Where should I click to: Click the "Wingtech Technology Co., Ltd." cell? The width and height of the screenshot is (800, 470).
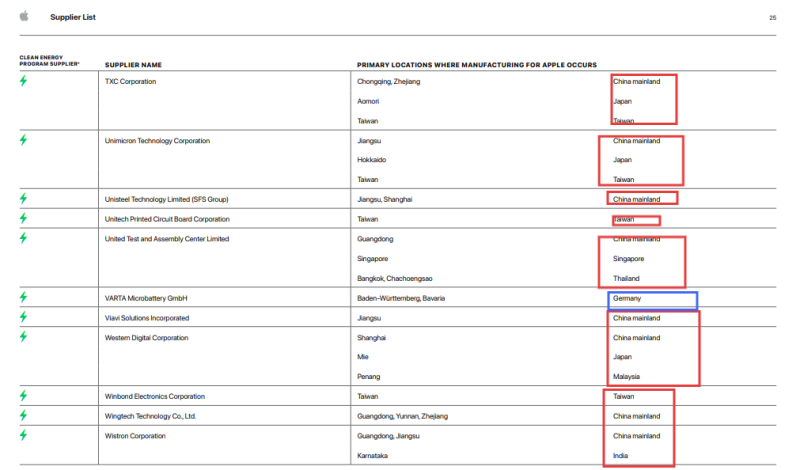pos(151,416)
